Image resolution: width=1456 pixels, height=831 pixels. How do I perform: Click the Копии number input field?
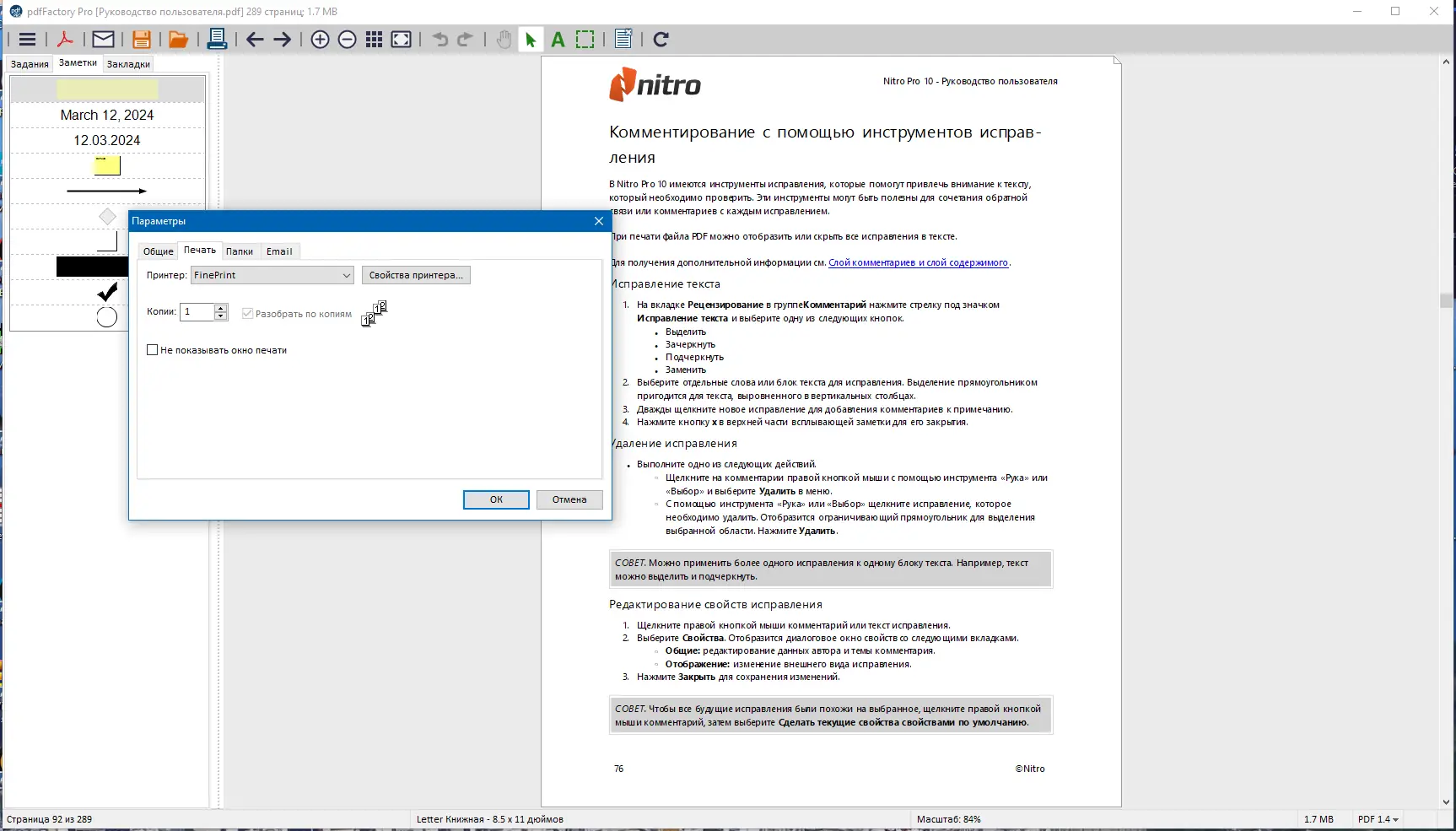pyautogui.click(x=197, y=312)
